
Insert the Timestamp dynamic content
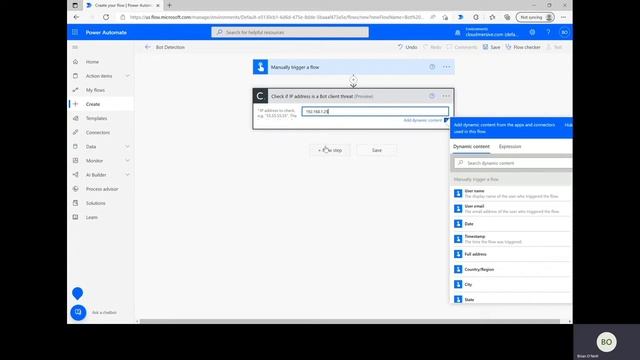(x=511, y=239)
